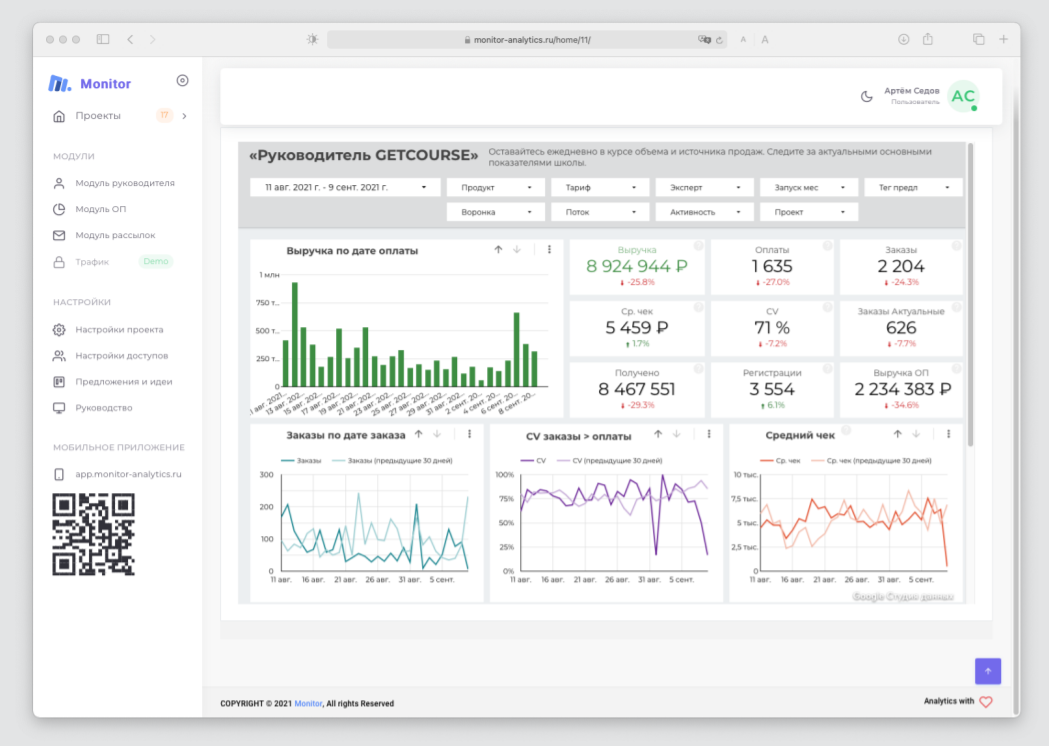This screenshot has height=746, width=1049.
Task: Open the Monitor link in footer
Action: coord(308,704)
